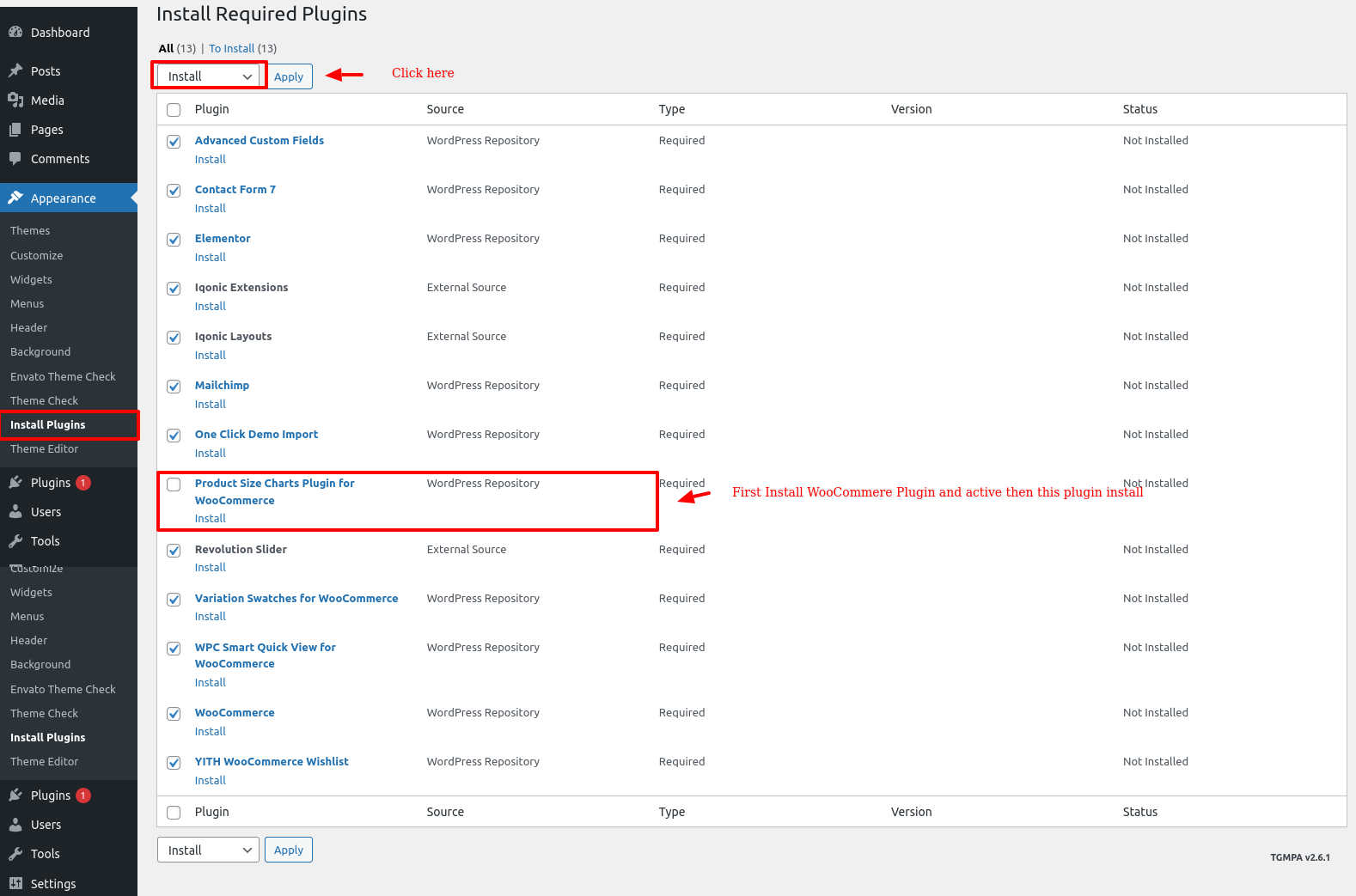Uncheck the Elementor plugin checkbox
The height and width of the screenshot is (896, 1356).
(x=174, y=240)
